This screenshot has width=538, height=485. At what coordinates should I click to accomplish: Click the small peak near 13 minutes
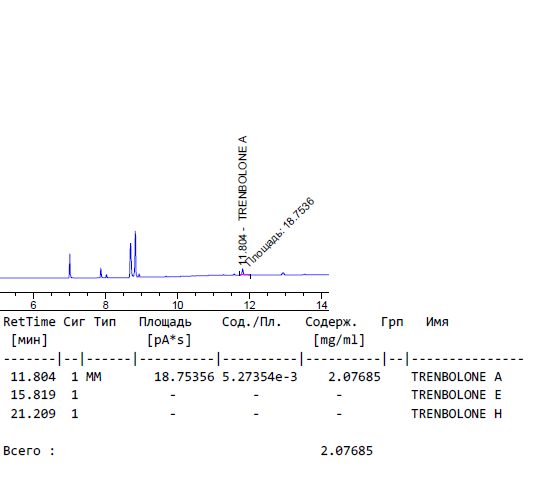point(283,274)
